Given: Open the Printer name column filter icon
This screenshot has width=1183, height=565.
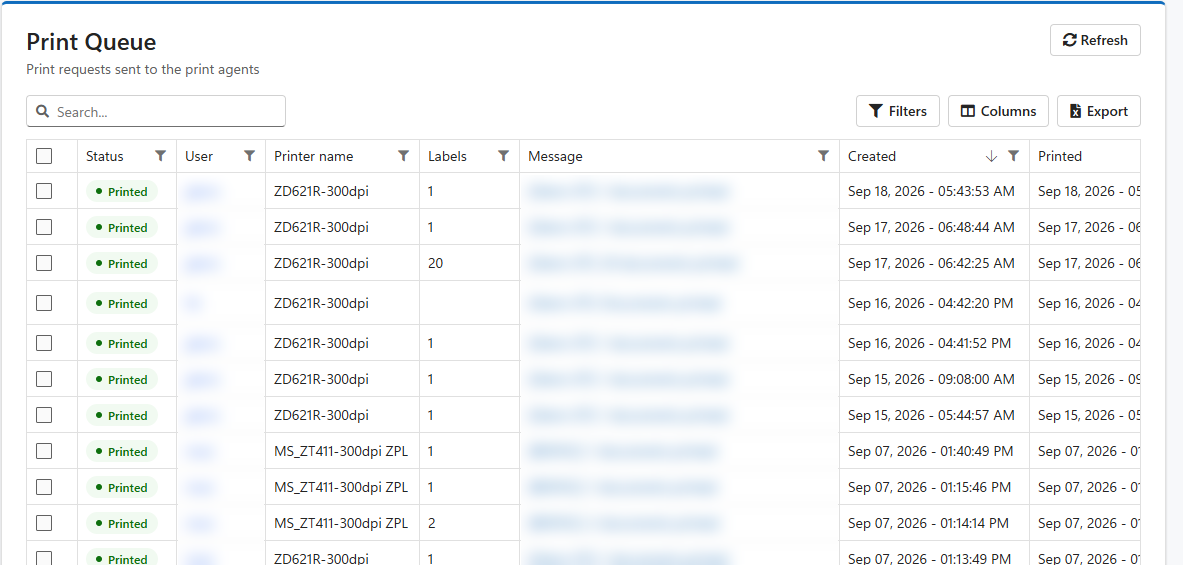Looking at the screenshot, I should pos(404,156).
